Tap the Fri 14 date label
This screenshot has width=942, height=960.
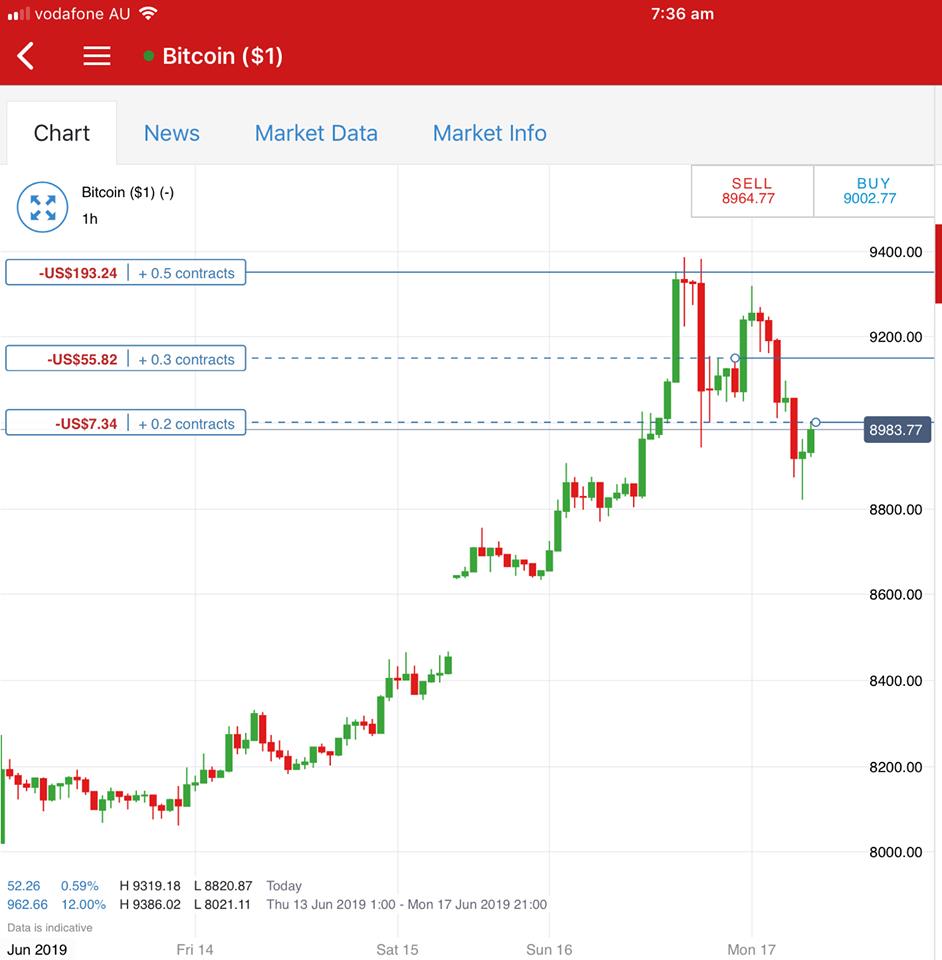195,950
